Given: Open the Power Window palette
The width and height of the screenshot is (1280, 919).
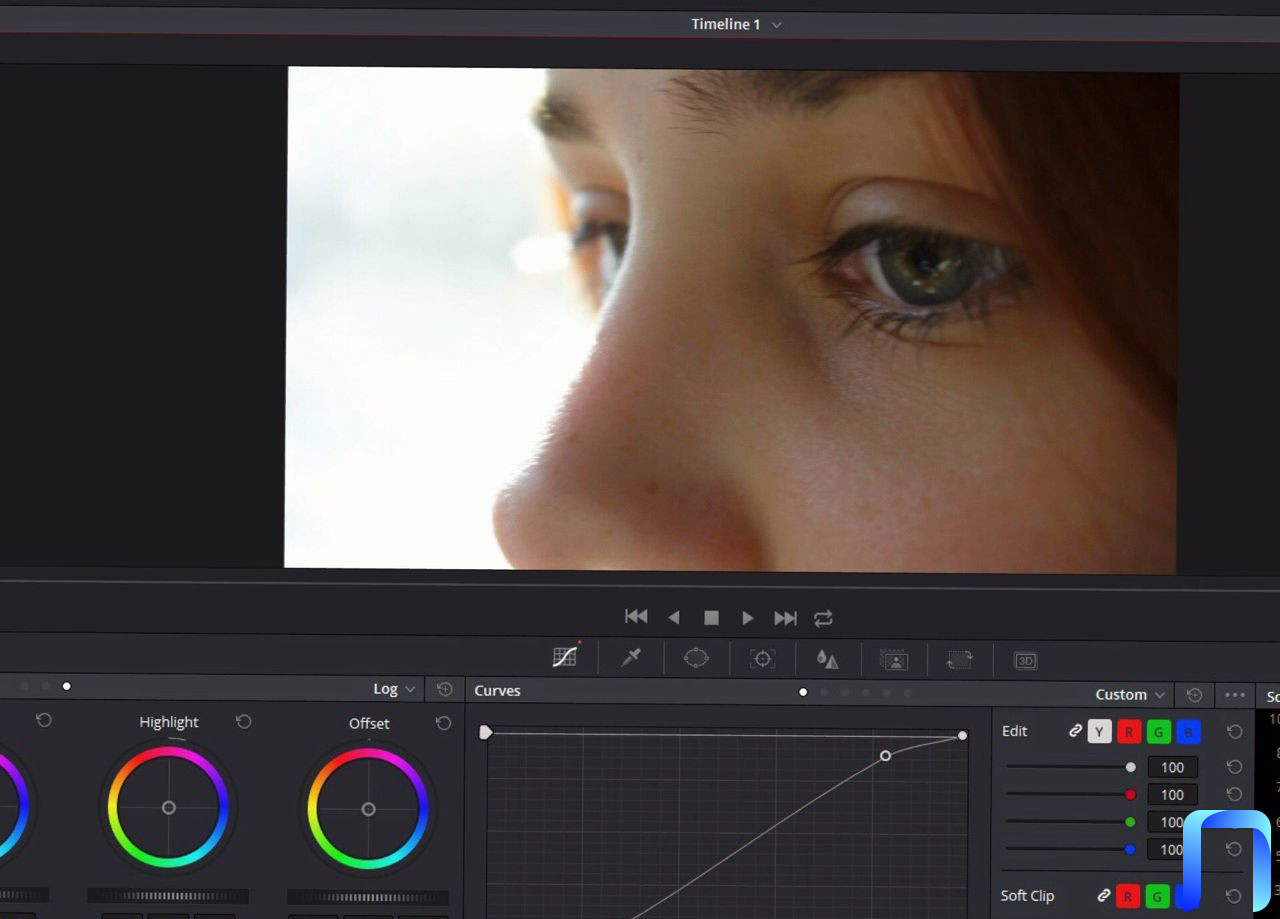Looking at the screenshot, I should coord(696,658).
